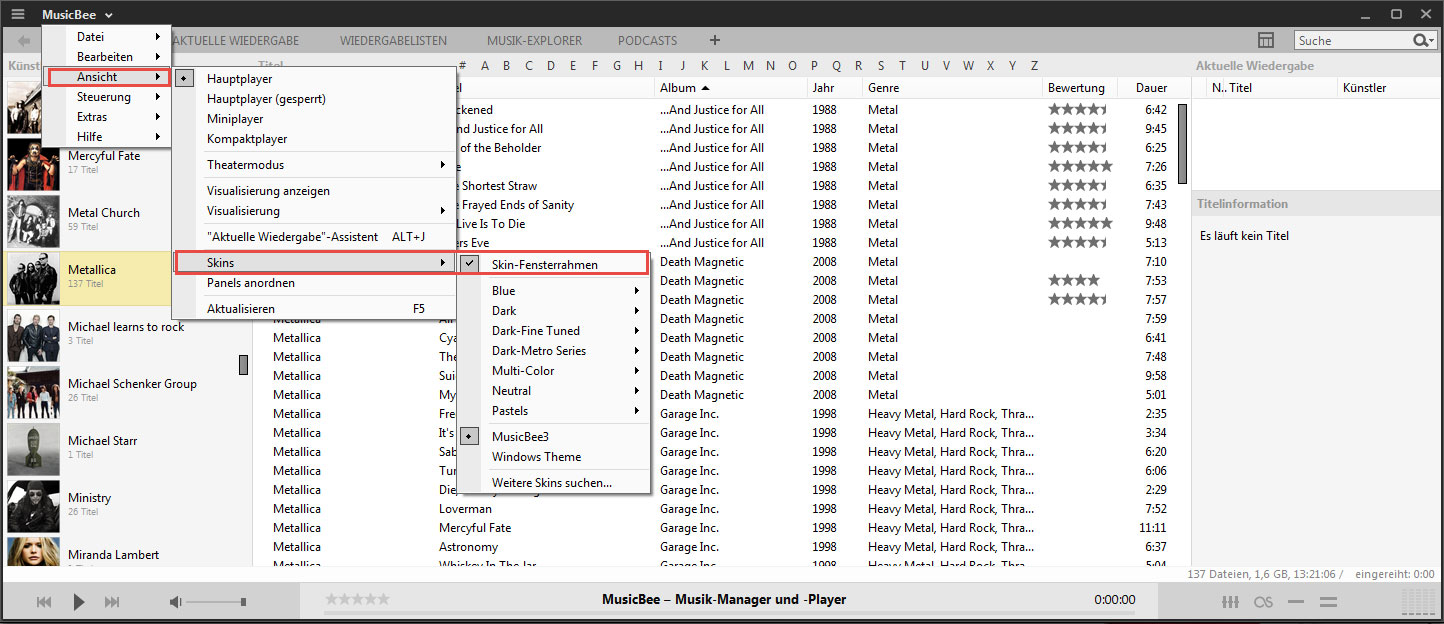Adjust the volume slider
This screenshot has height=624, width=1444.
216,602
